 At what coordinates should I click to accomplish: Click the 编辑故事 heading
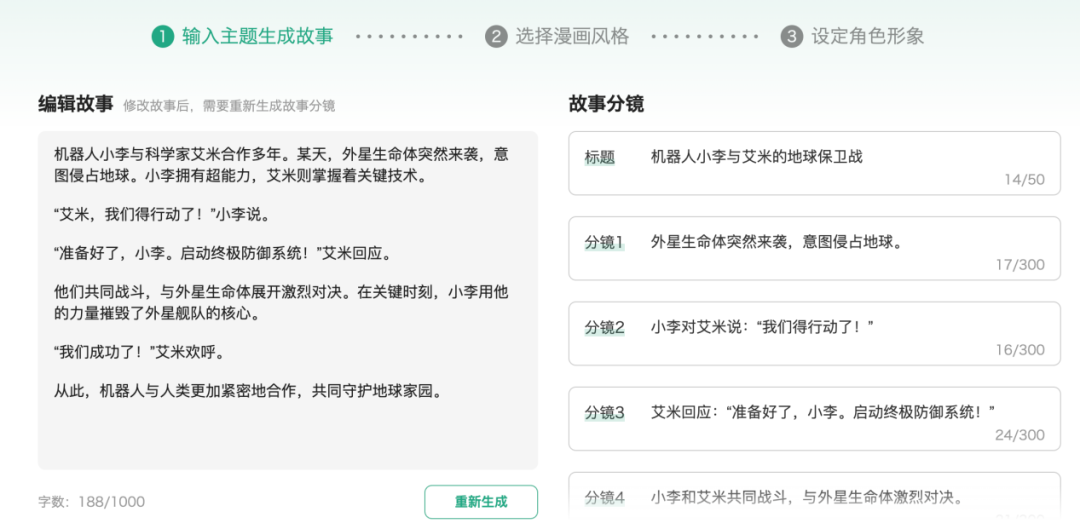75,104
